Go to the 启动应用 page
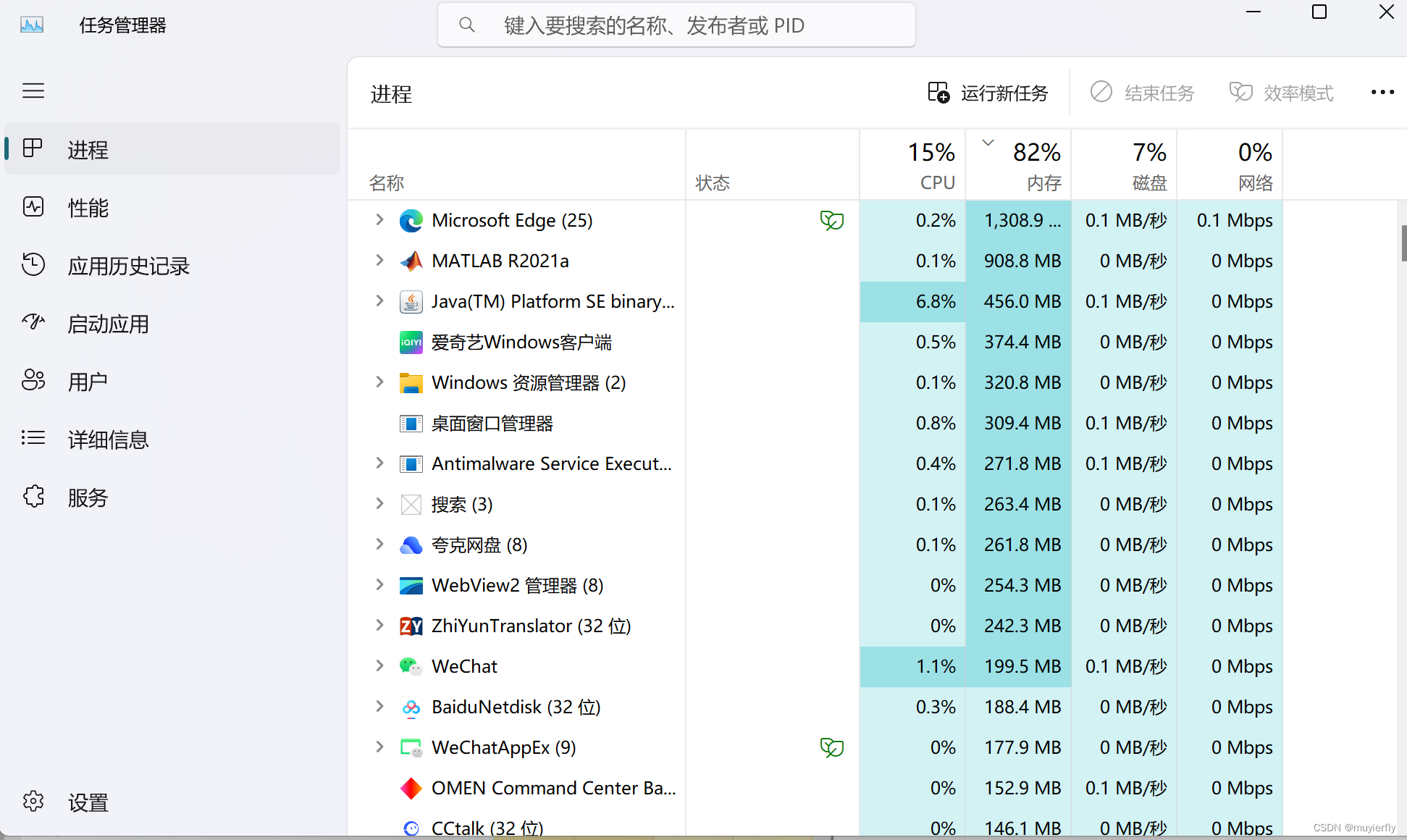The image size is (1407, 840). click(x=172, y=324)
